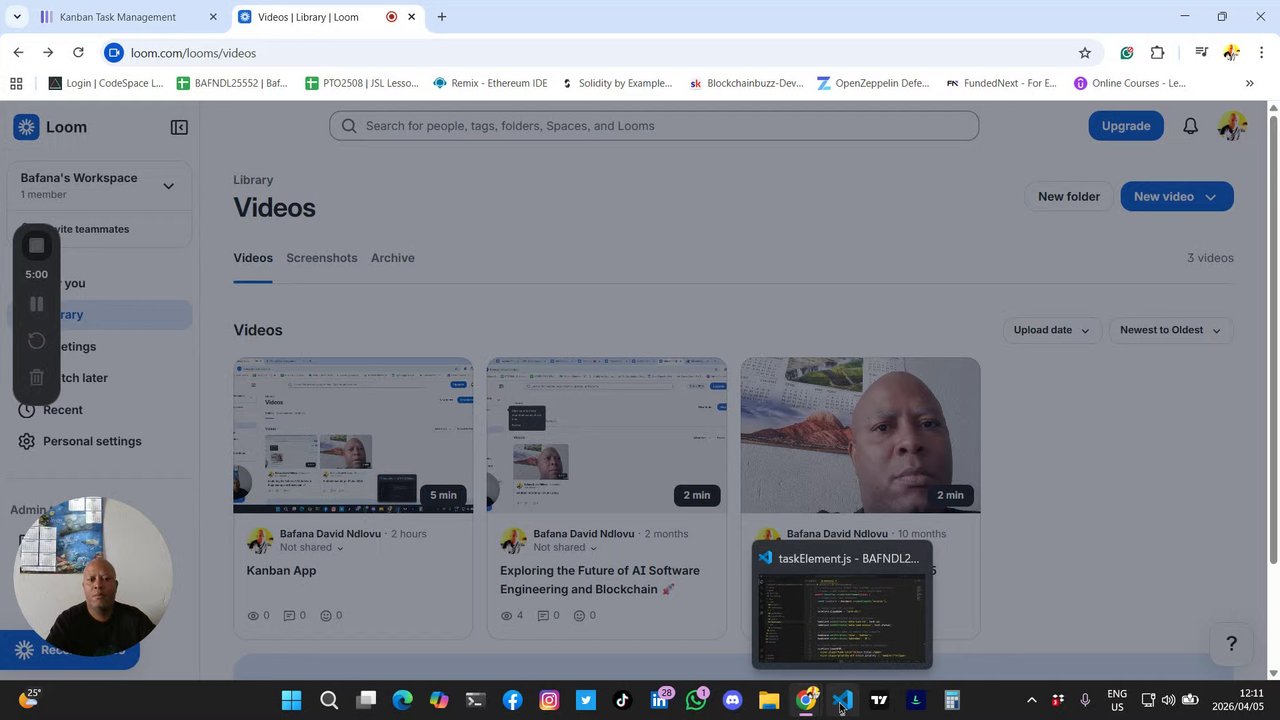1280x720 pixels.
Task: Open the Upload date sort dropdown
Action: [x=1052, y=330]
